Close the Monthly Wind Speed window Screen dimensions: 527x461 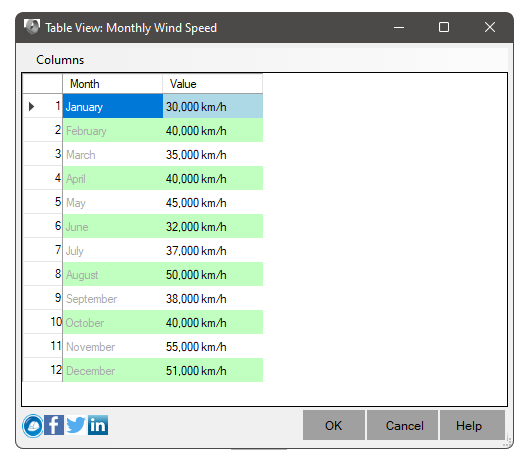point(490,27)
